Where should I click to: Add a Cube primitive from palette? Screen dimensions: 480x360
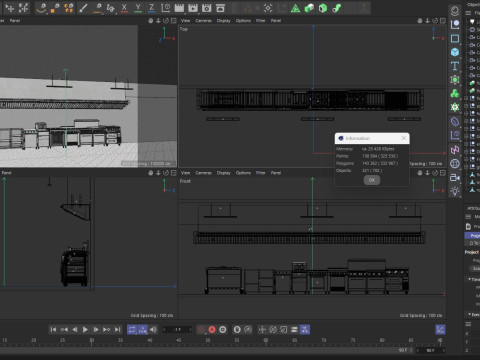coord(455,52)
